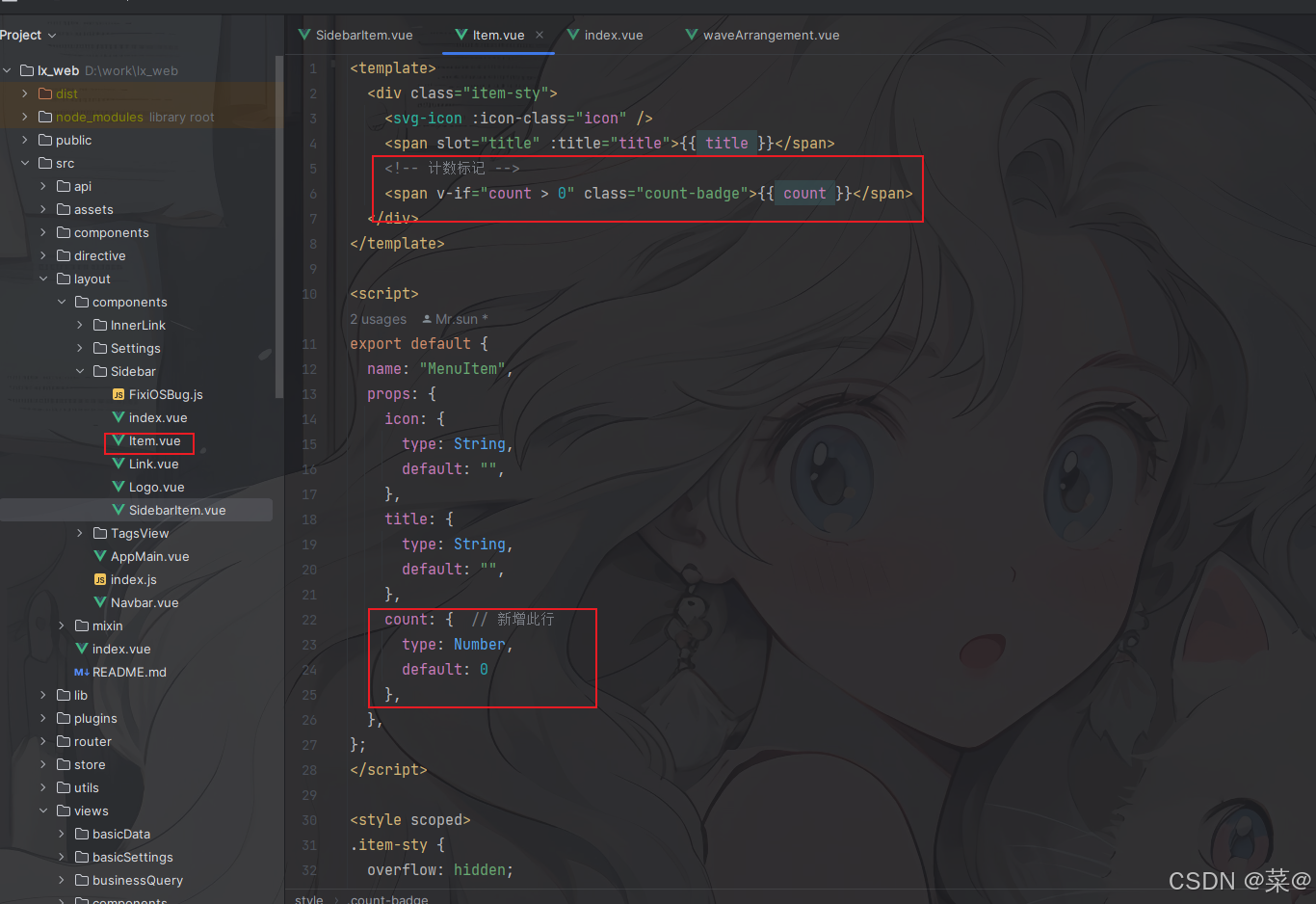Open index.vue directly under layout
Screen dimensions: 1316x904
coord(121,649)
